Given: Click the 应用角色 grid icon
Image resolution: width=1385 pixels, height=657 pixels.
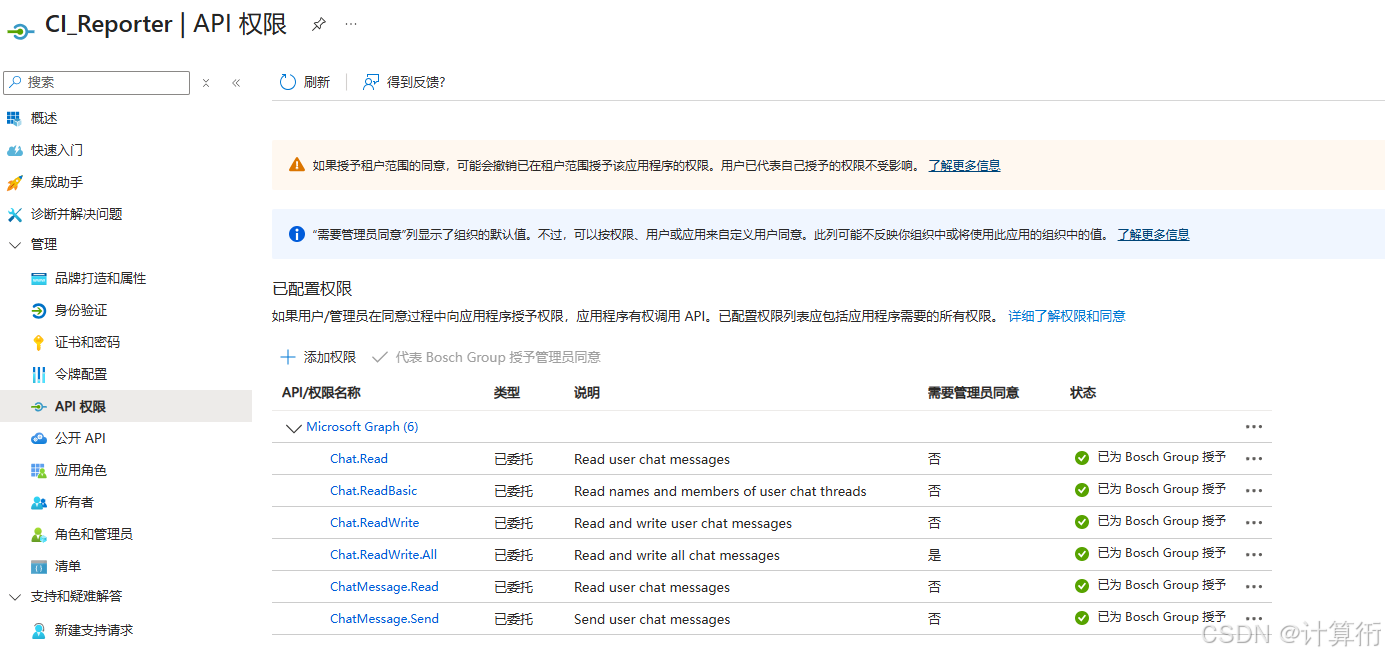Looking at the screenshot, I should click(39, 470).
